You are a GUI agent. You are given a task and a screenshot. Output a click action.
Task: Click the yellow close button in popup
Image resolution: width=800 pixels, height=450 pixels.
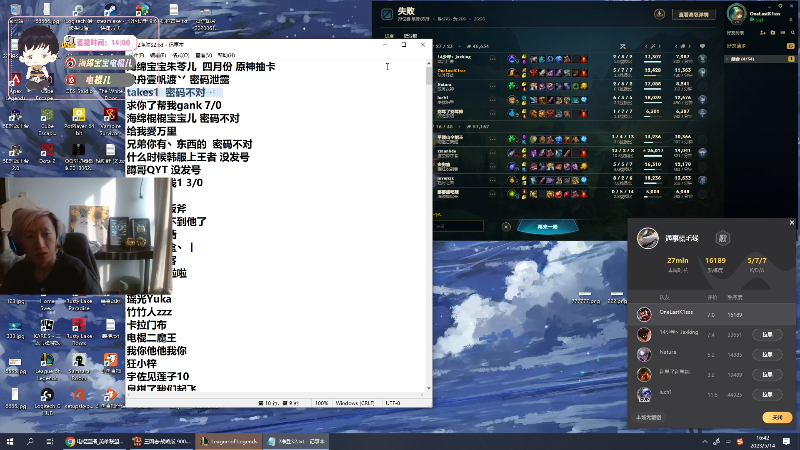point(777,417)
